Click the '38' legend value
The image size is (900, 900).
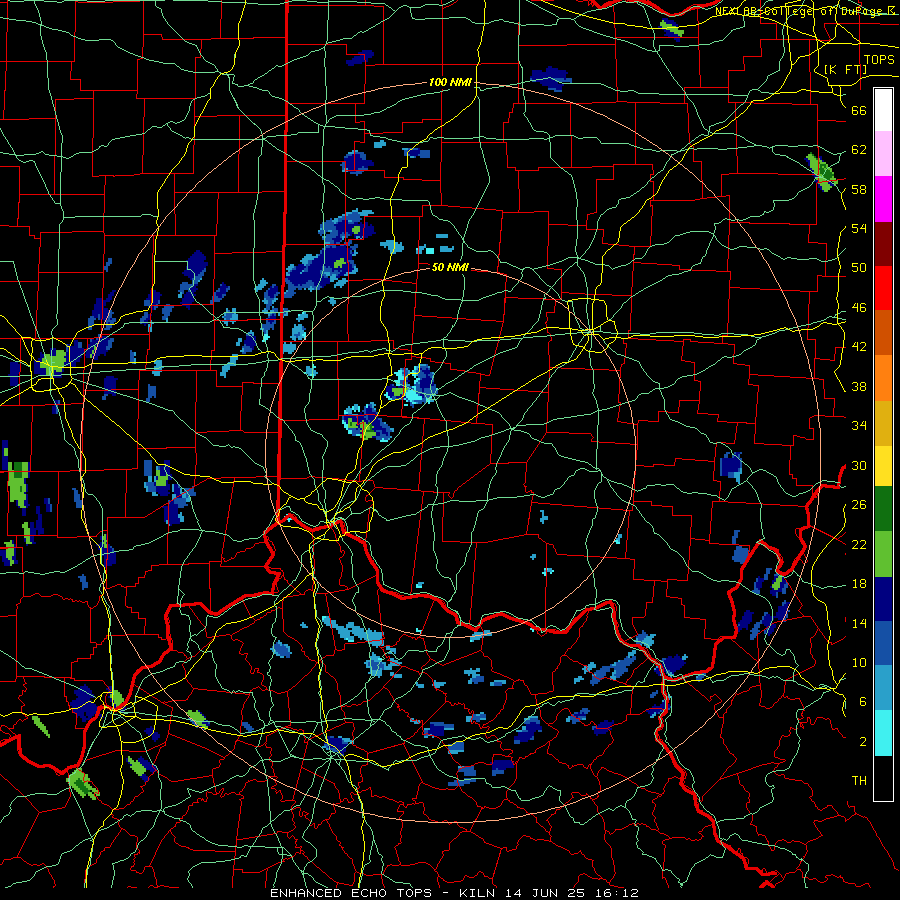point(859,387)
